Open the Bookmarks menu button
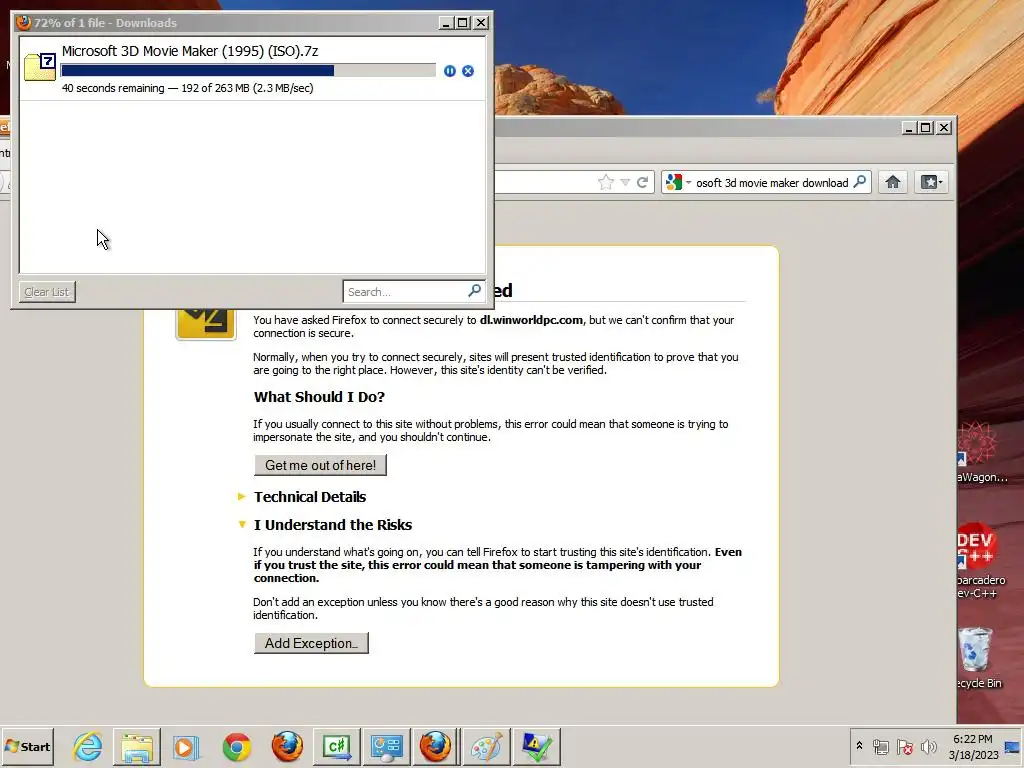This screenshot has width=1024, height=768. pos(931,182)
